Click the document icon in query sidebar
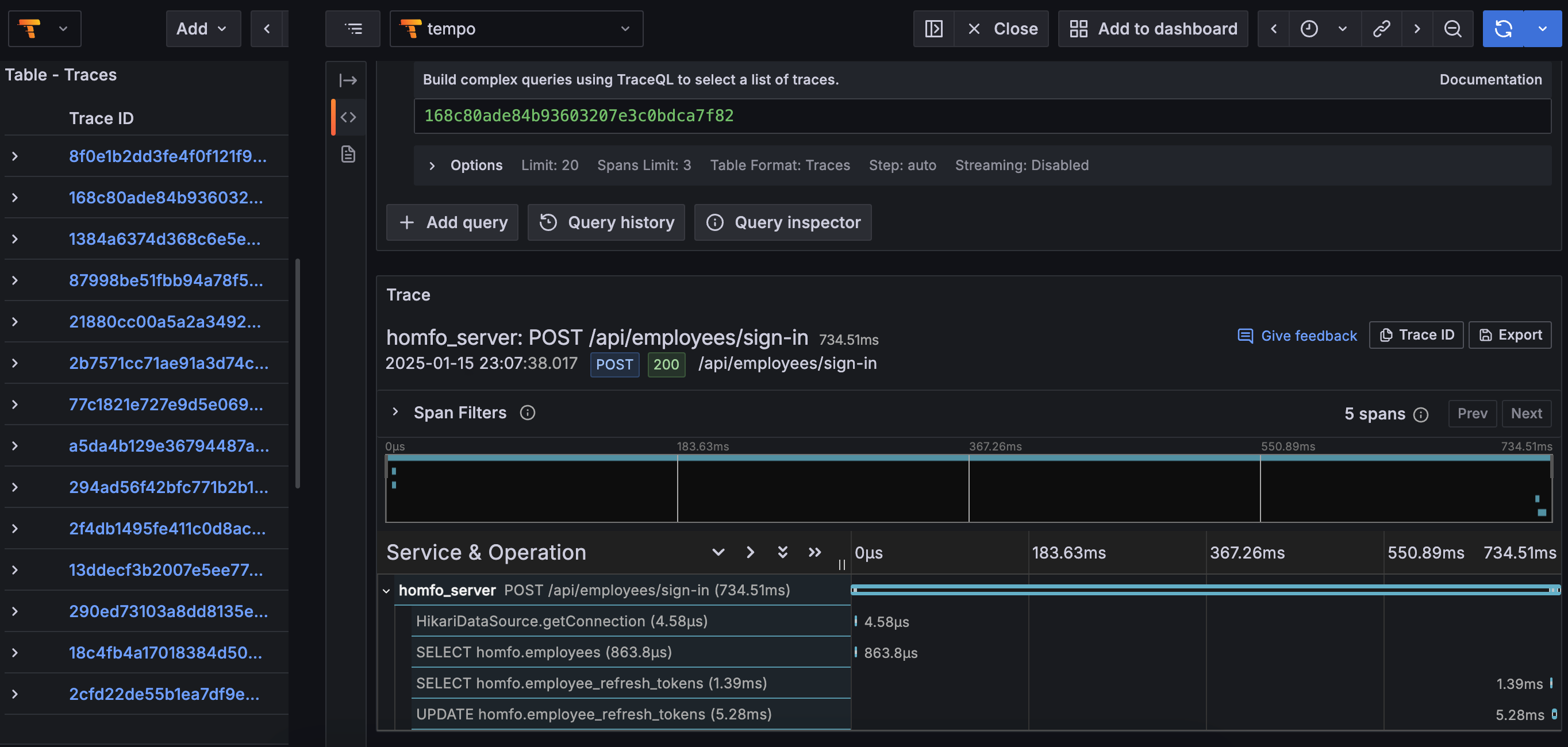This screenshot has height=747, width=1568. (348, 154)
